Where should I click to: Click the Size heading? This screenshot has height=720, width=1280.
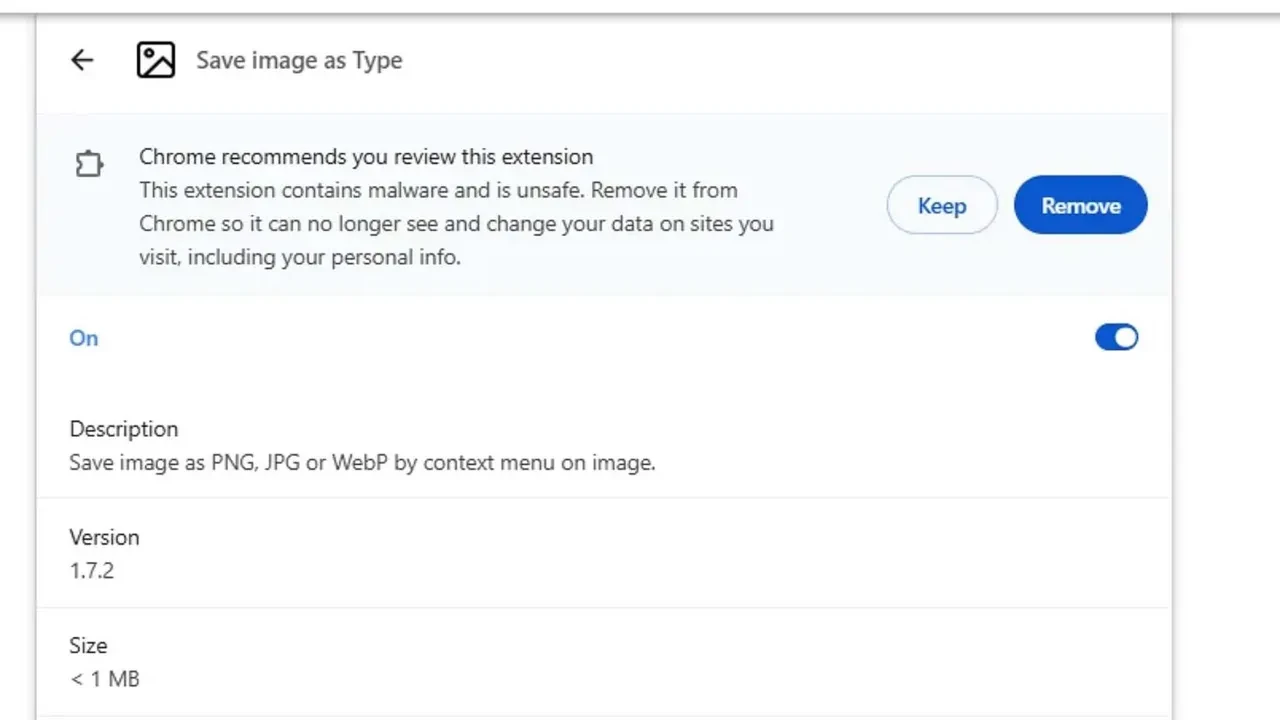coord(88,645)
